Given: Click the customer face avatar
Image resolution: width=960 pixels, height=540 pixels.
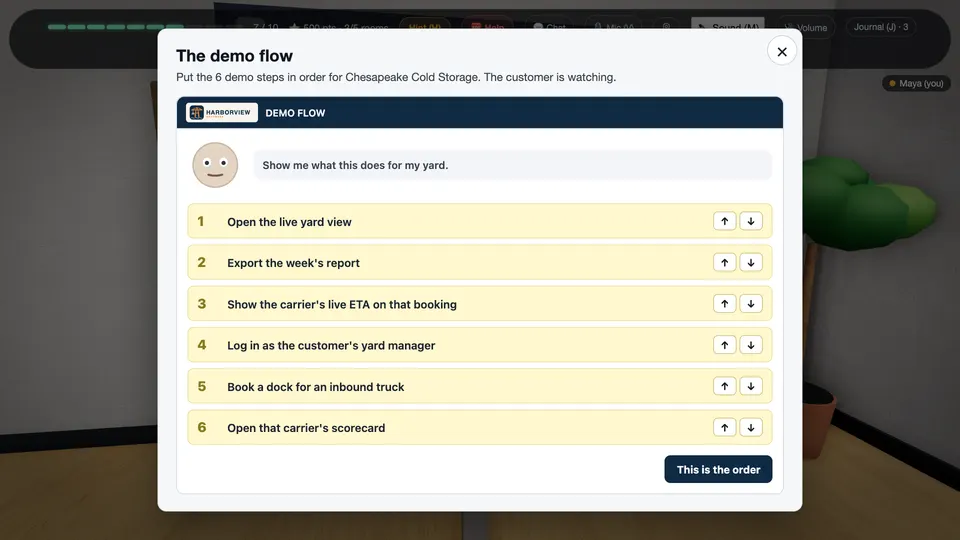Looking at the screenshot, I should (215, 165).
